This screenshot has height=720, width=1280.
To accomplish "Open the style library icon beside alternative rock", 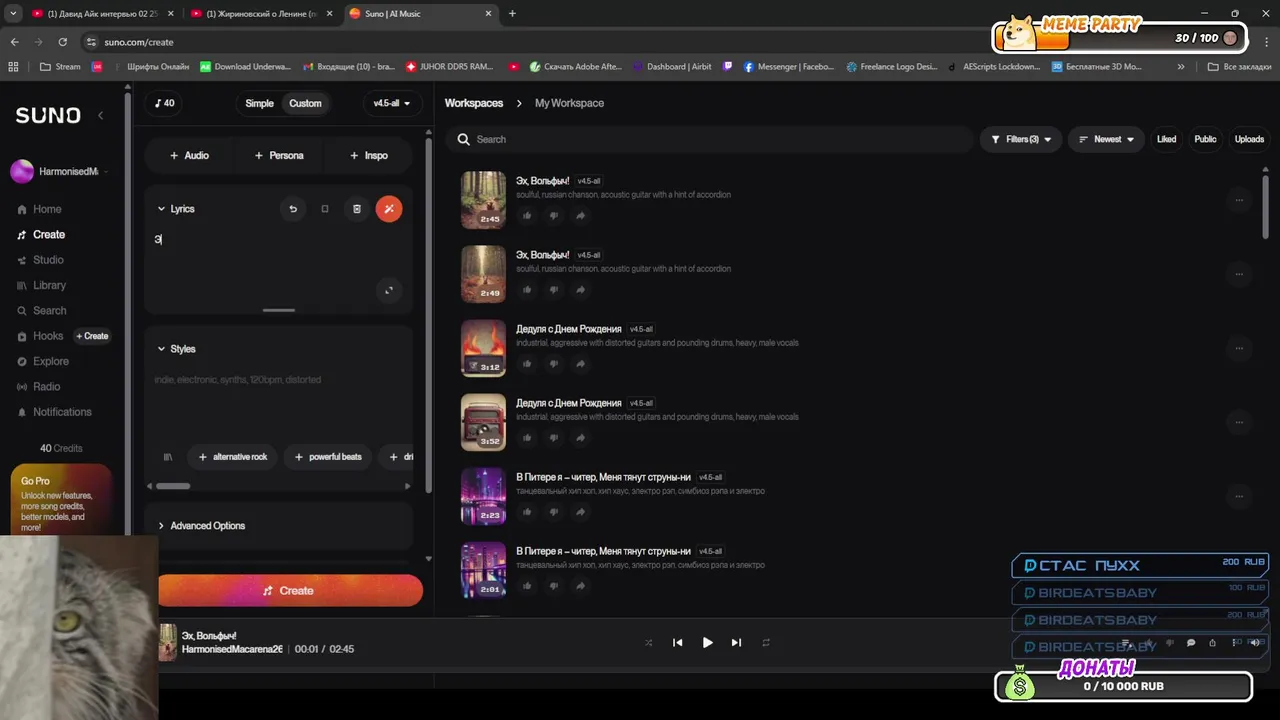I will [168, 457].
